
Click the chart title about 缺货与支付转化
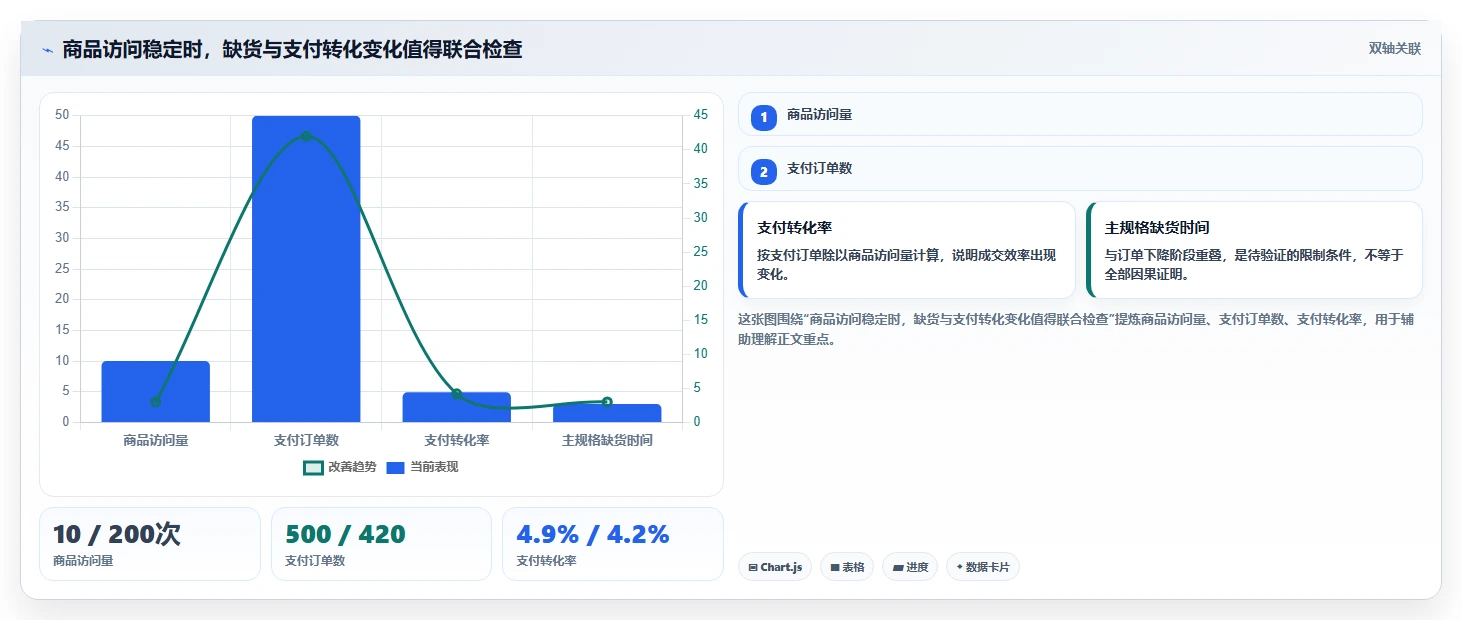(x=292, y=49)
